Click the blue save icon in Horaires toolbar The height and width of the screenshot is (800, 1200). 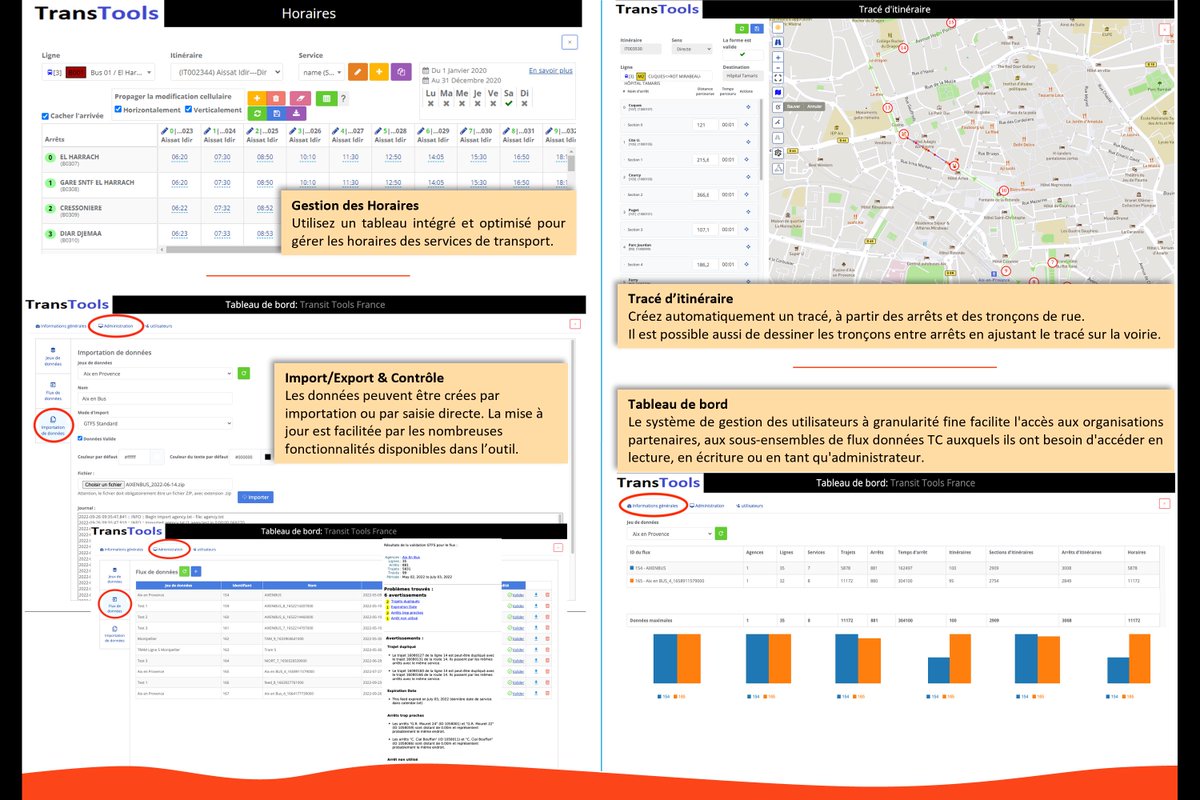277,114
